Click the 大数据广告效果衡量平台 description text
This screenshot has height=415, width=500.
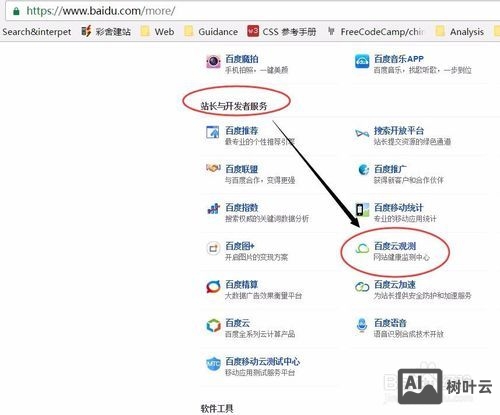[263, 296]
